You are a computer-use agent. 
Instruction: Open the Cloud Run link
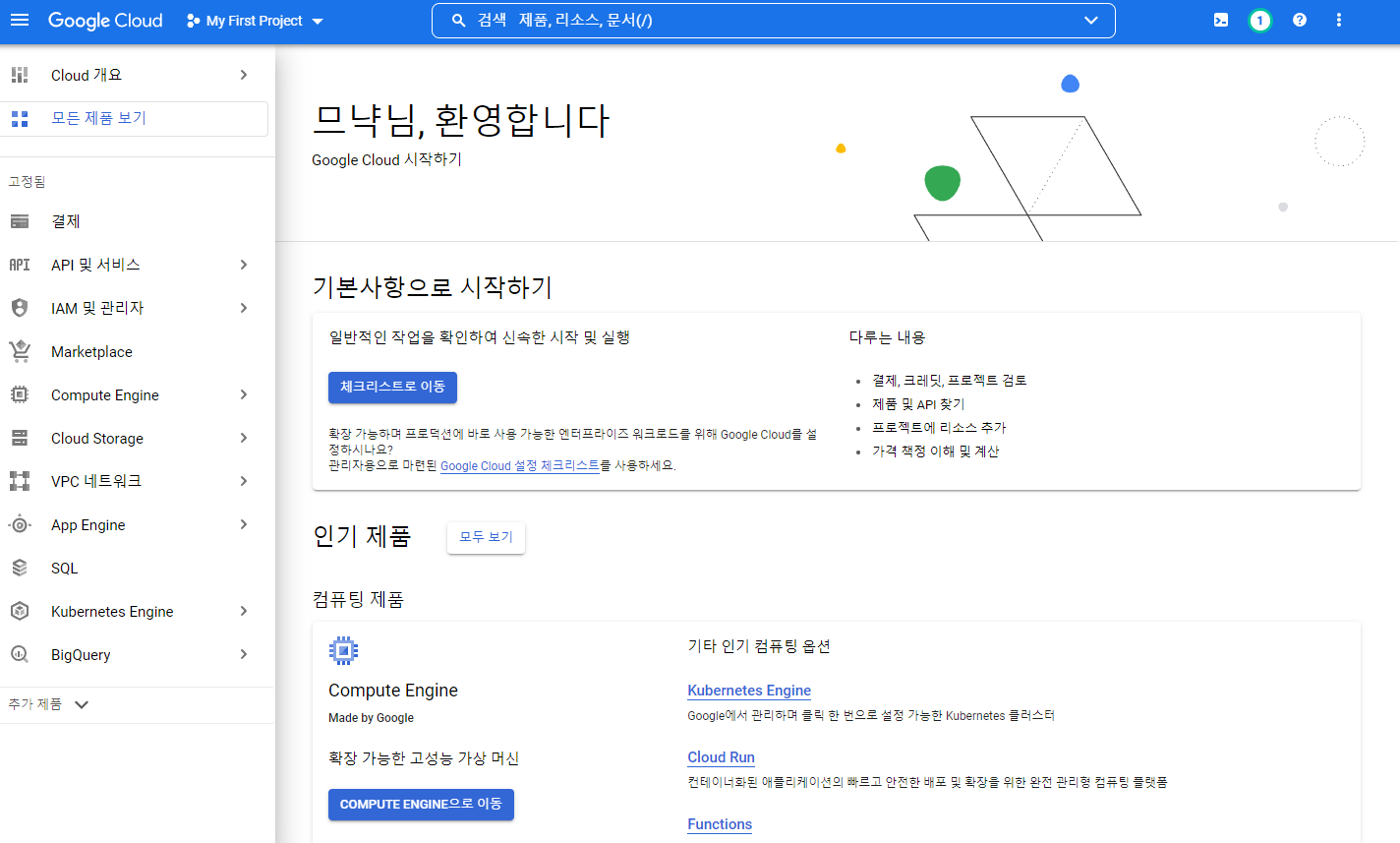721,757
